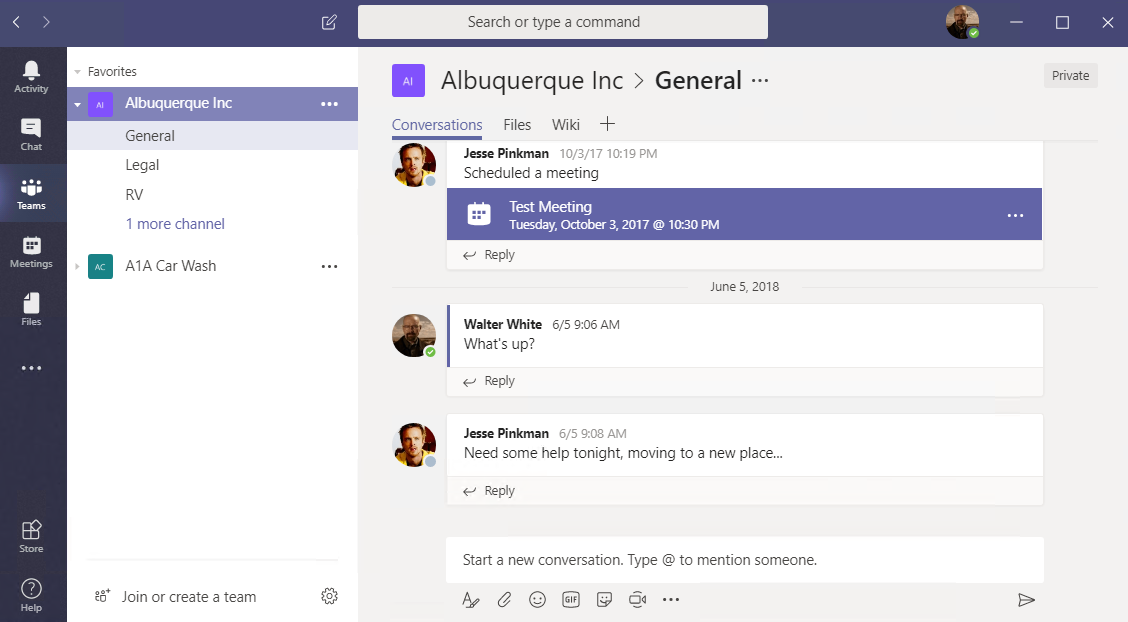The width and height of the screenshot is (1128, 622).
Task: Navigate forward with the right arrow
Action: [46, 22]
